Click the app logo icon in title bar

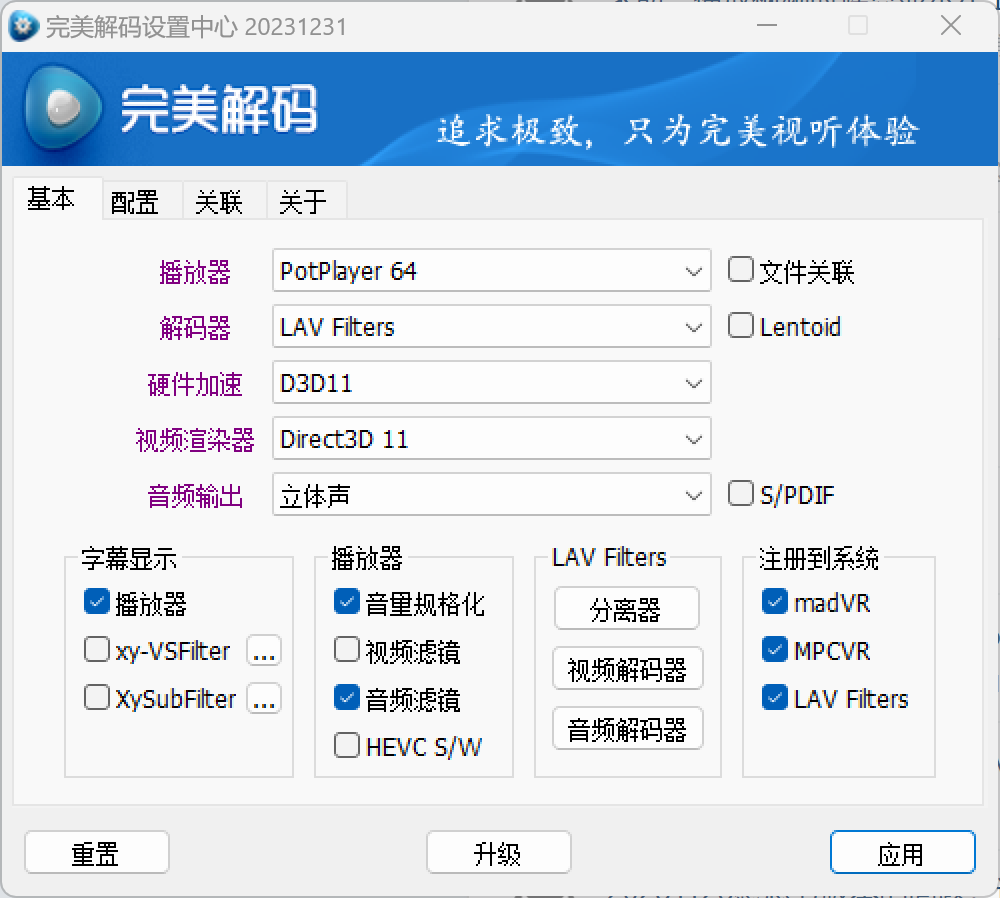pyautogui.click(x=24, y=27)
